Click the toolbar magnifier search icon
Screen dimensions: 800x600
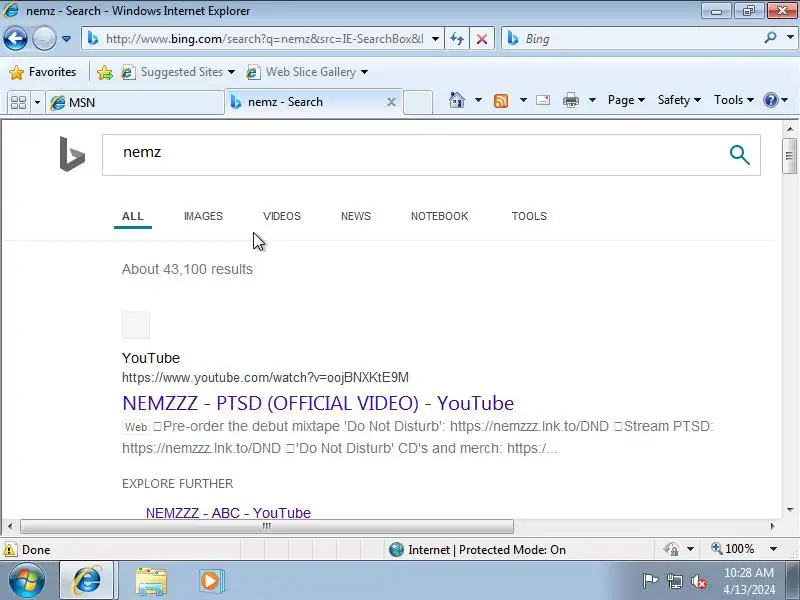pyautogui.click(x=770, y=38)
